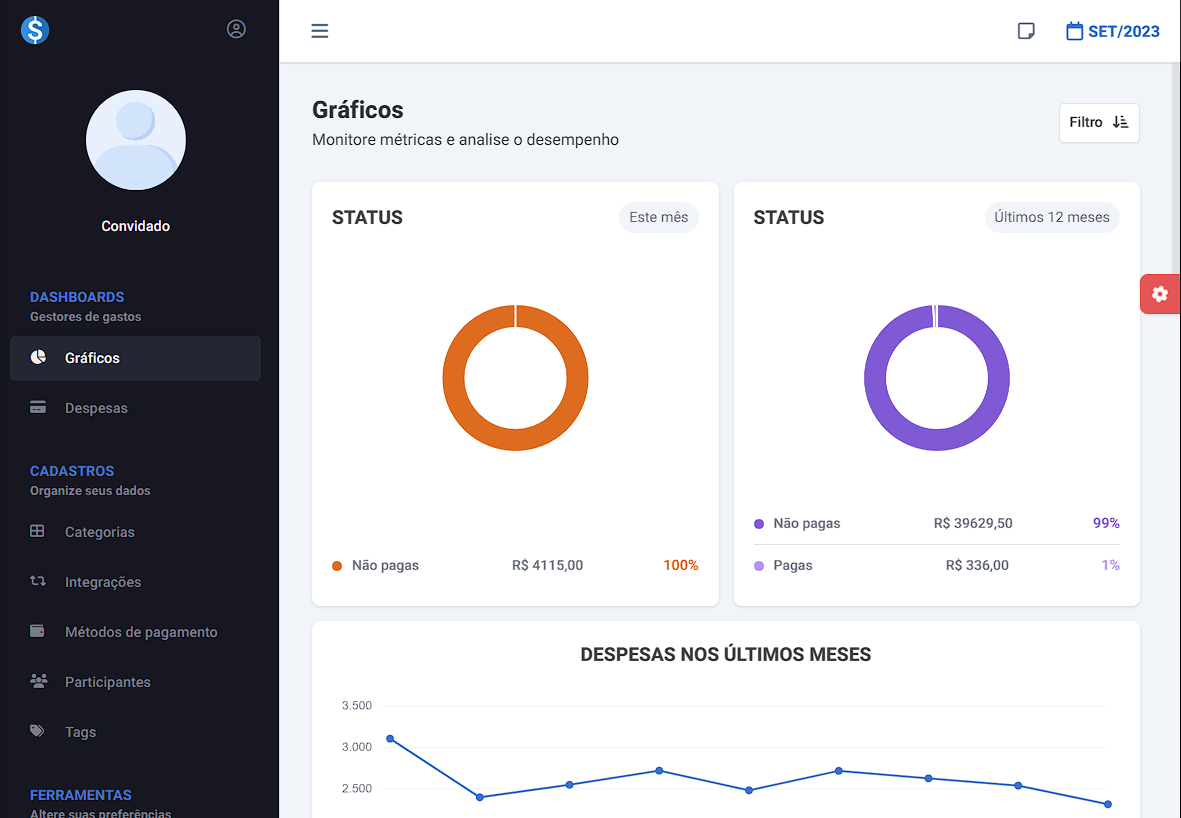Viewport: 1181px width, 818px height.
Task: Click the Convidado profile avatar
Action: (x=136, y=140)
